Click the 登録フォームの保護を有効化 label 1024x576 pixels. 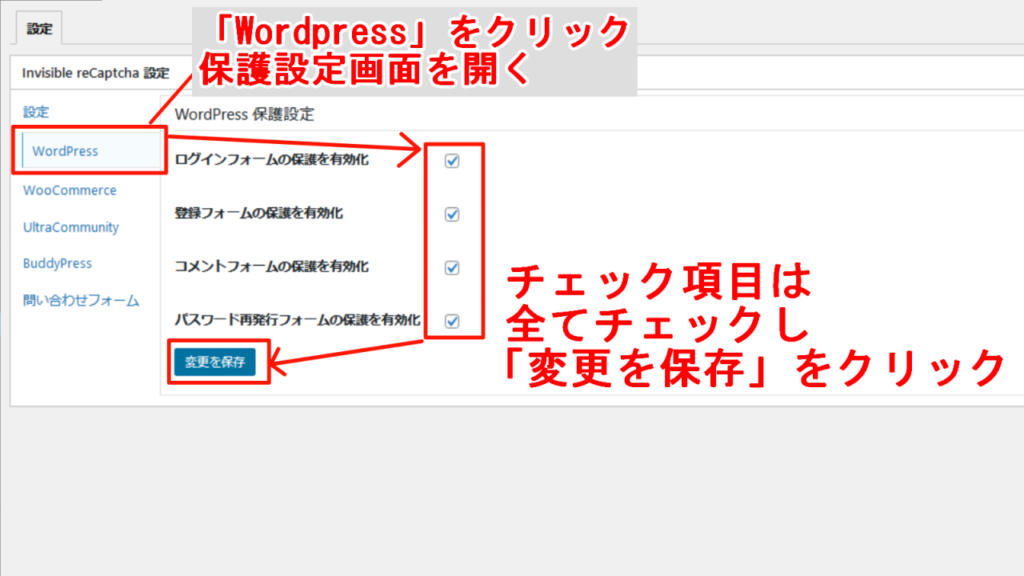click(259, 213)
